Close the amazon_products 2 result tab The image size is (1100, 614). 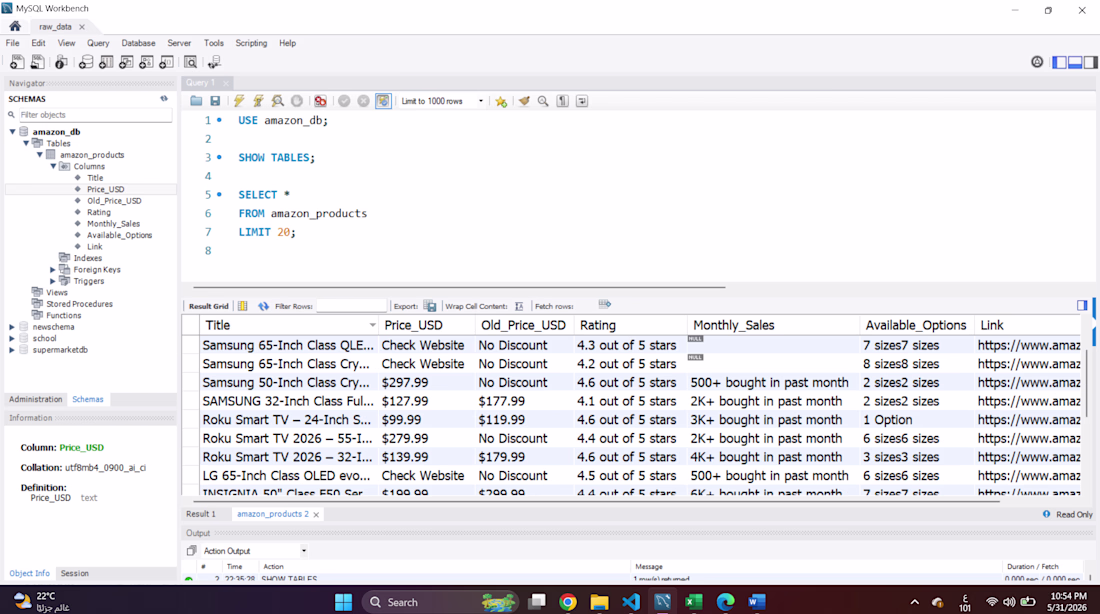coord(316,514)
